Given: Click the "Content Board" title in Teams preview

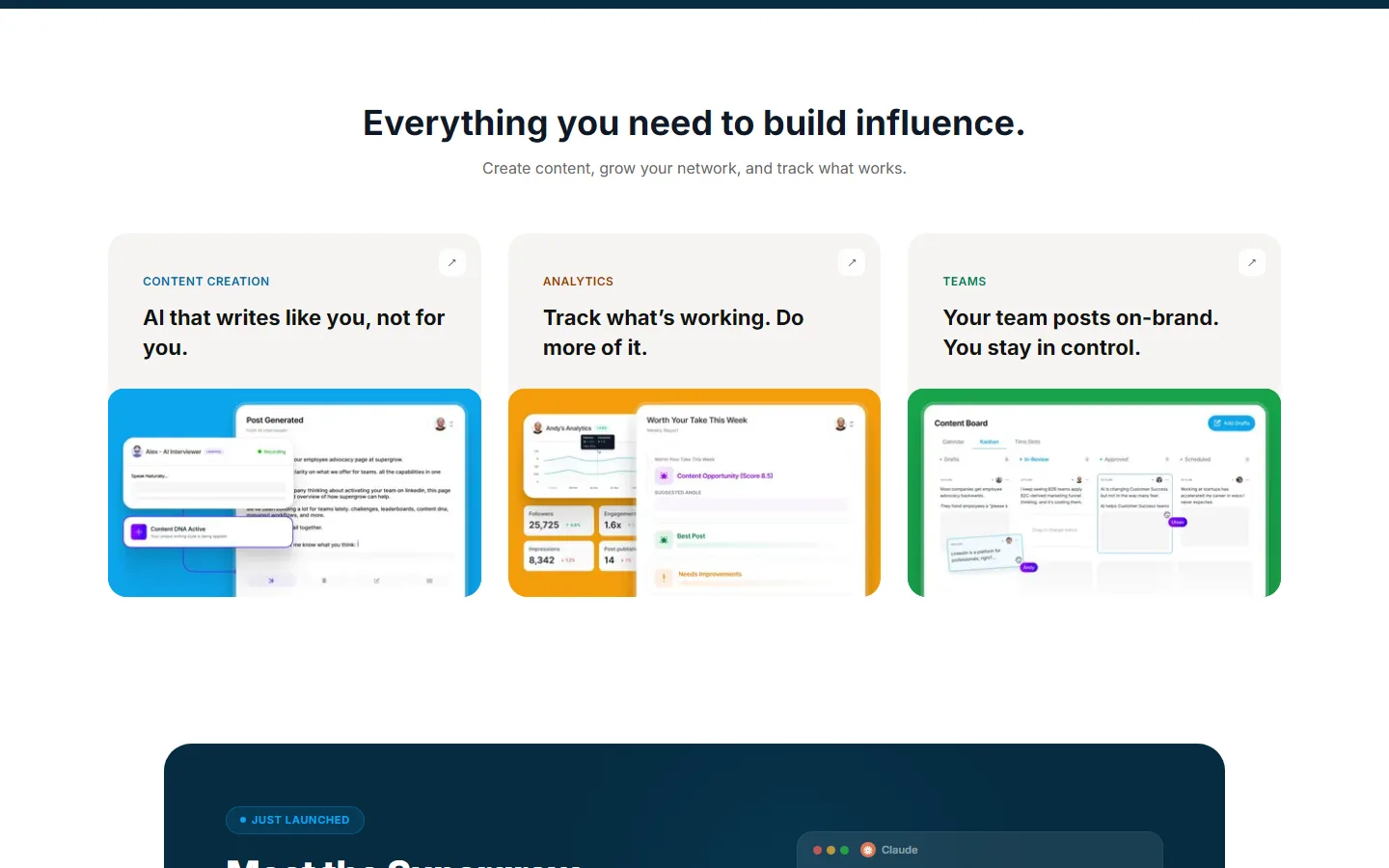Looking at the screenshot, I should (961, 423).
